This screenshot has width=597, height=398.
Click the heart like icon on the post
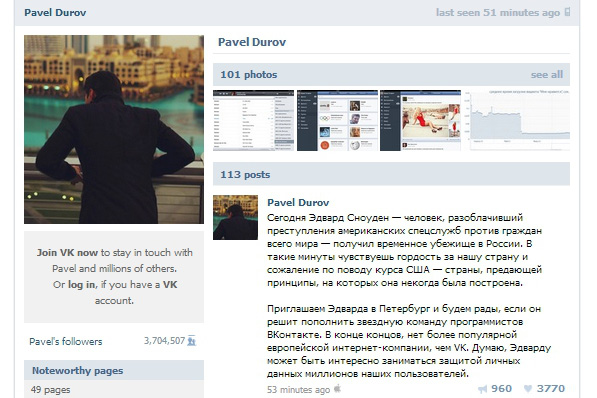point(528,388)
